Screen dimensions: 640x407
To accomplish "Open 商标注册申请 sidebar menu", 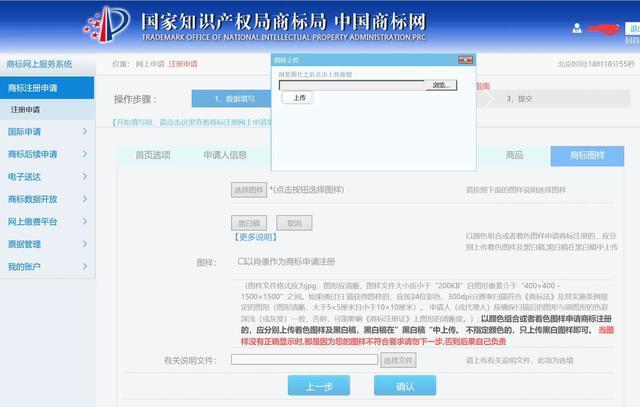I will [x=47, y=88].
